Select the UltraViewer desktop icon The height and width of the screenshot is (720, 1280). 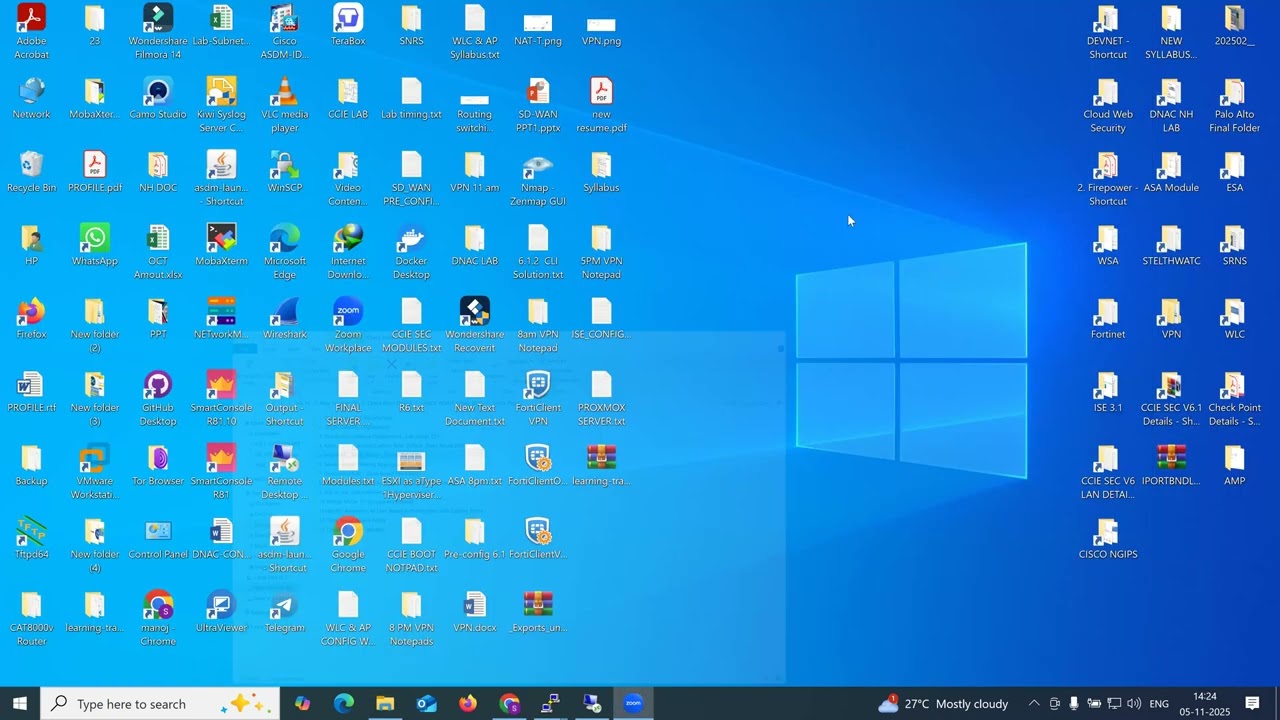[221, 612]
